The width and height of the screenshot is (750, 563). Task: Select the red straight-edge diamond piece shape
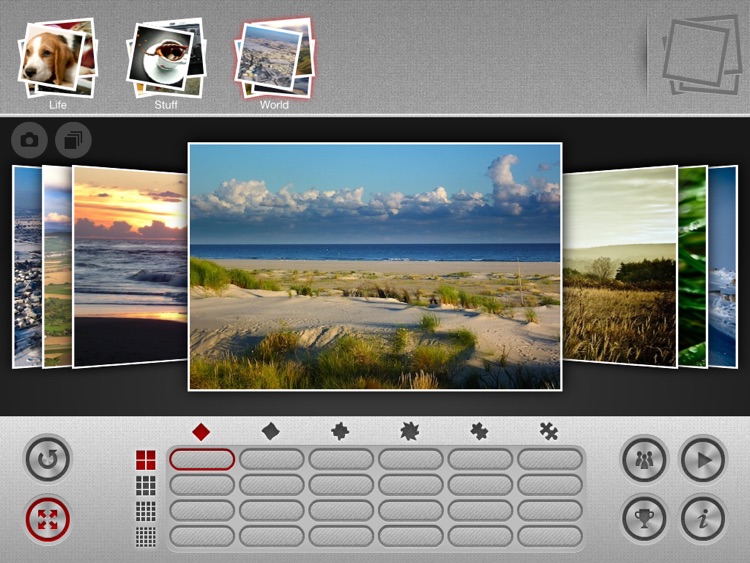[x=201, y=432]
